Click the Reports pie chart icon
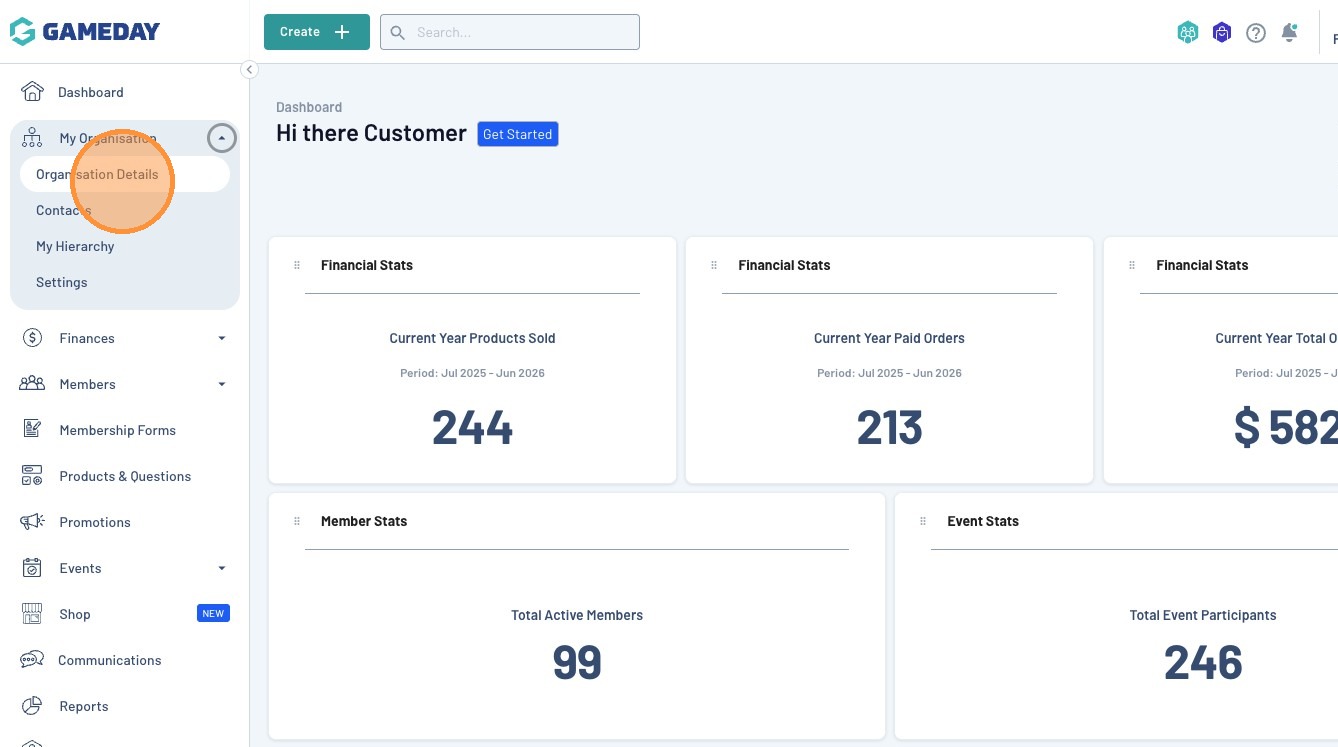Screen dimensions: 1338x747 pyautogui.click(x=32, y=706)
